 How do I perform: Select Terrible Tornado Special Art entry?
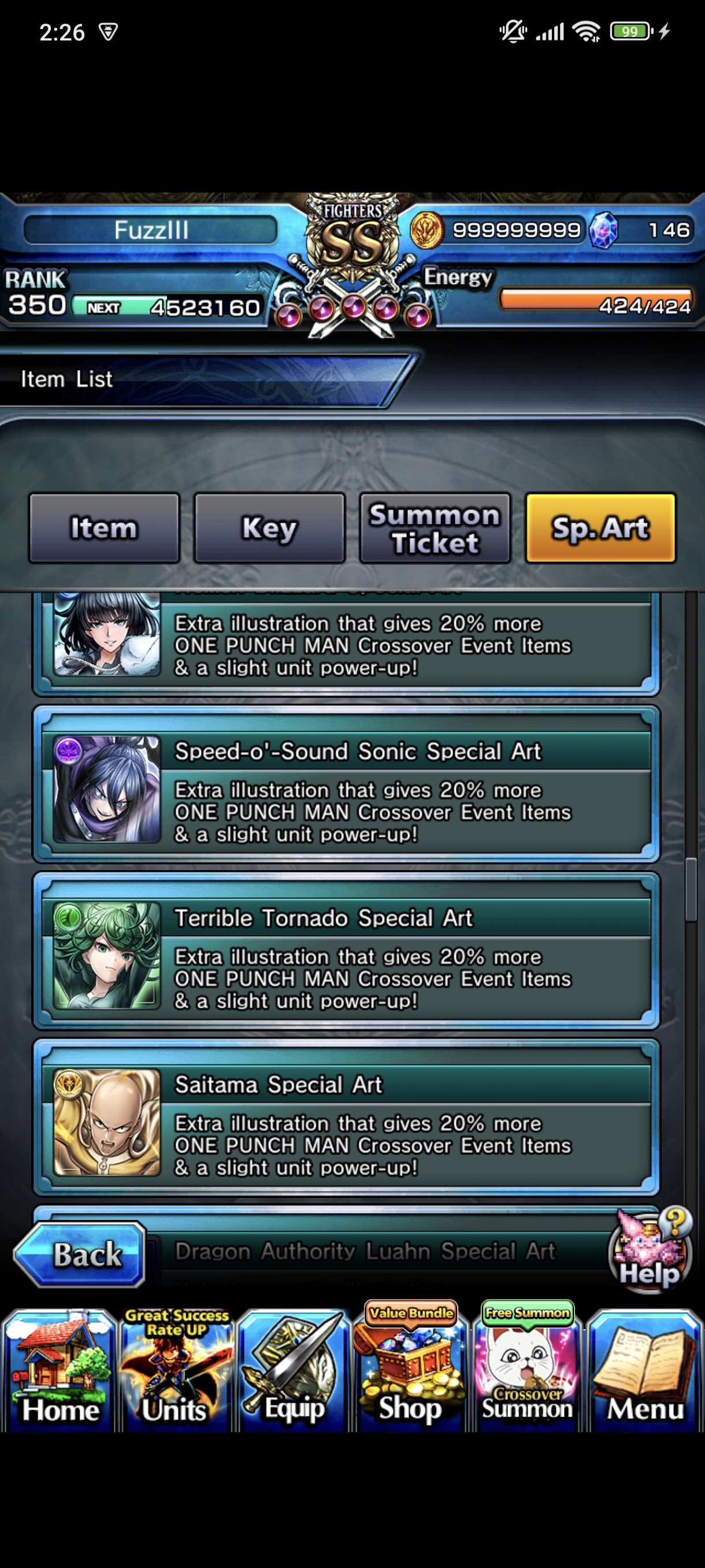(346, 951)
